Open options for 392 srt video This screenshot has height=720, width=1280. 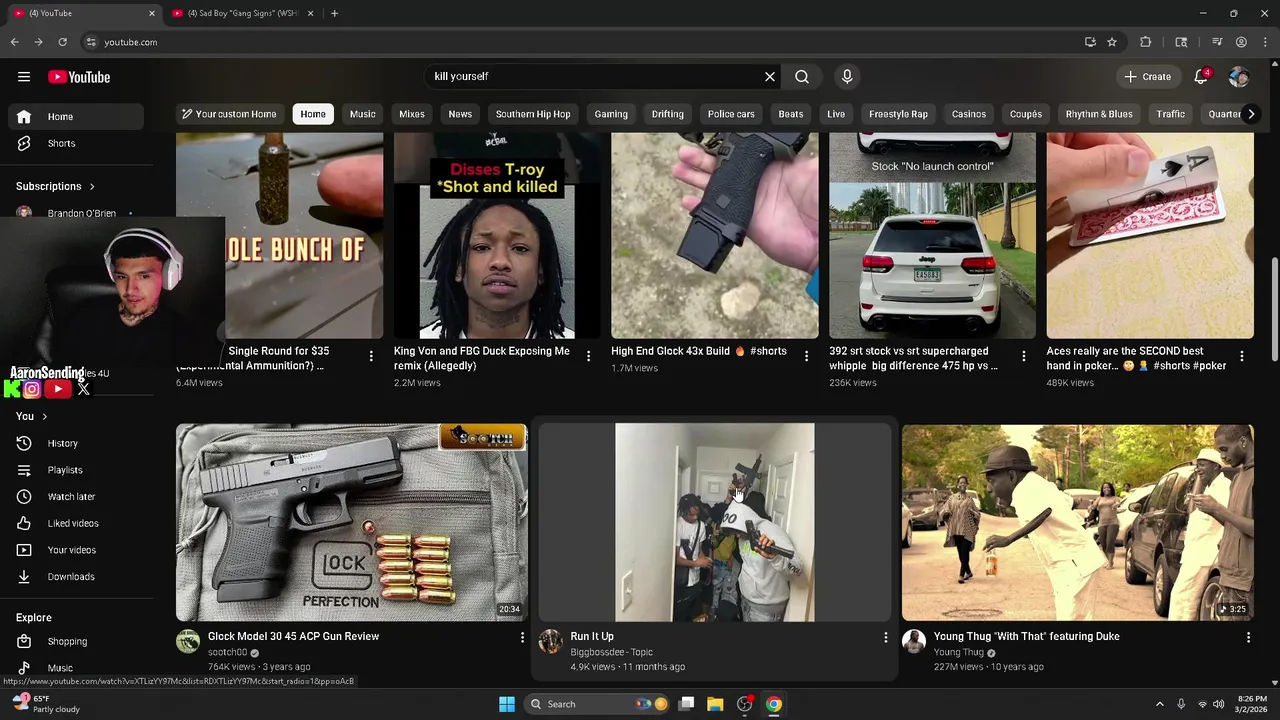(x=1023, y=356)
